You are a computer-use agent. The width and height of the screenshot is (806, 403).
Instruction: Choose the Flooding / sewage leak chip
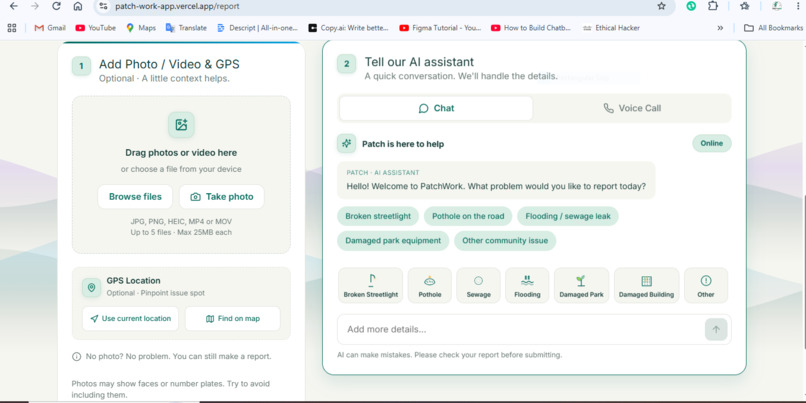568,216
